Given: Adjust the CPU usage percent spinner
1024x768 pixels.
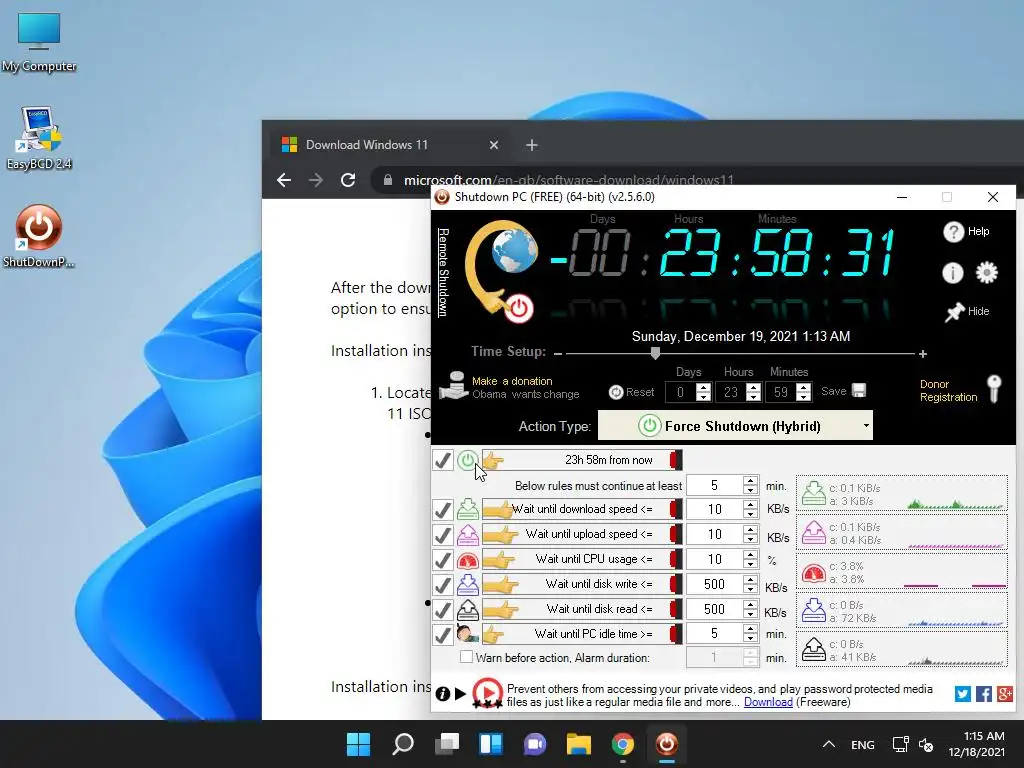Looking at the screenshot, I should [x=750, y=559].
